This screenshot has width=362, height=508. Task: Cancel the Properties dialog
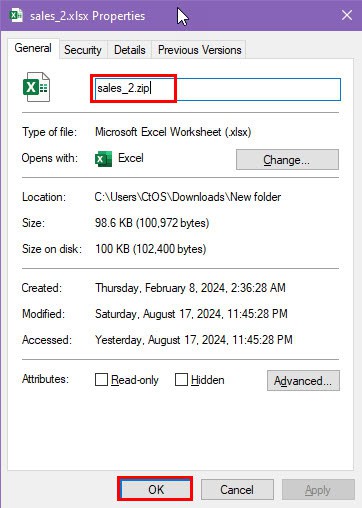(x=237, y=489)
